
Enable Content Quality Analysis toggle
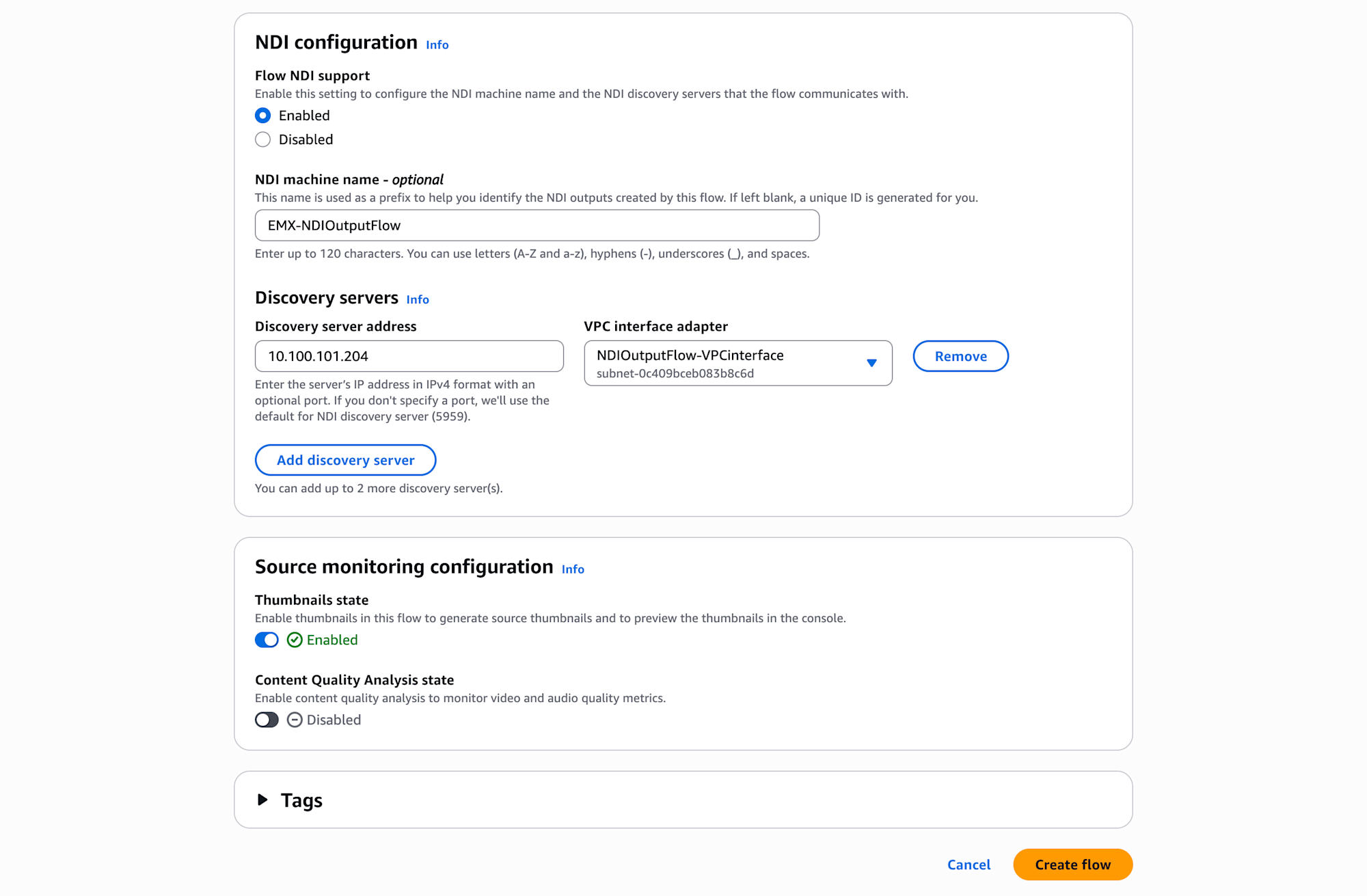pos(267,720)
